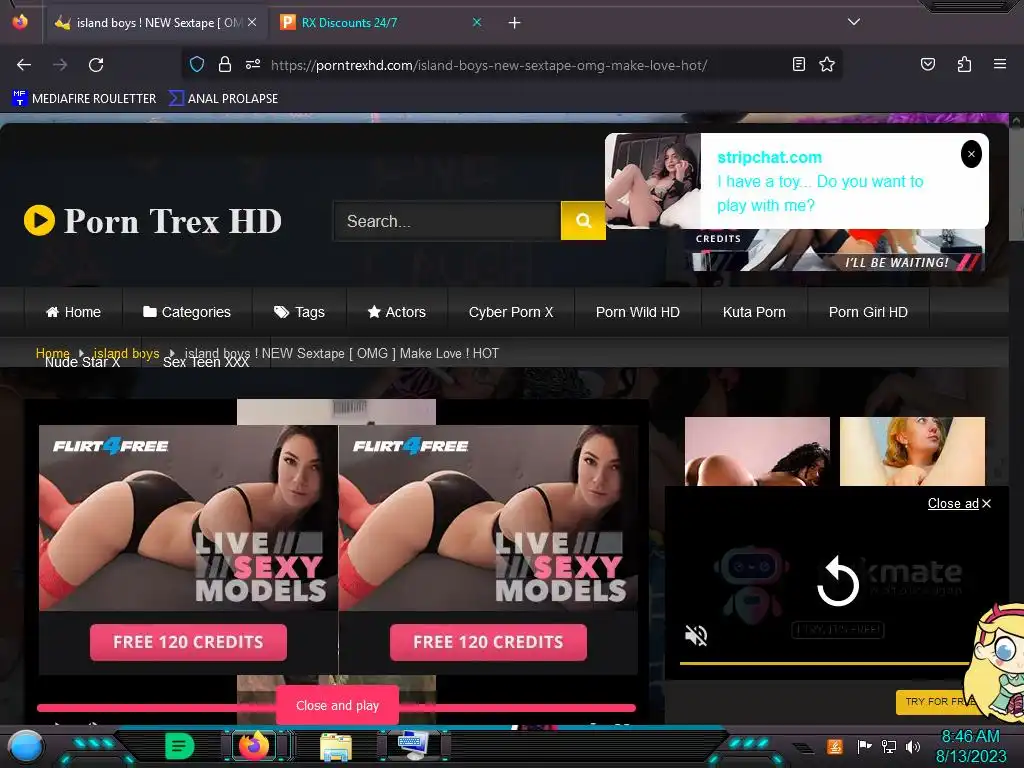Click left FREE 120 CREDITS button
This screenshot has height=768, width=1024.
point(188,642)
